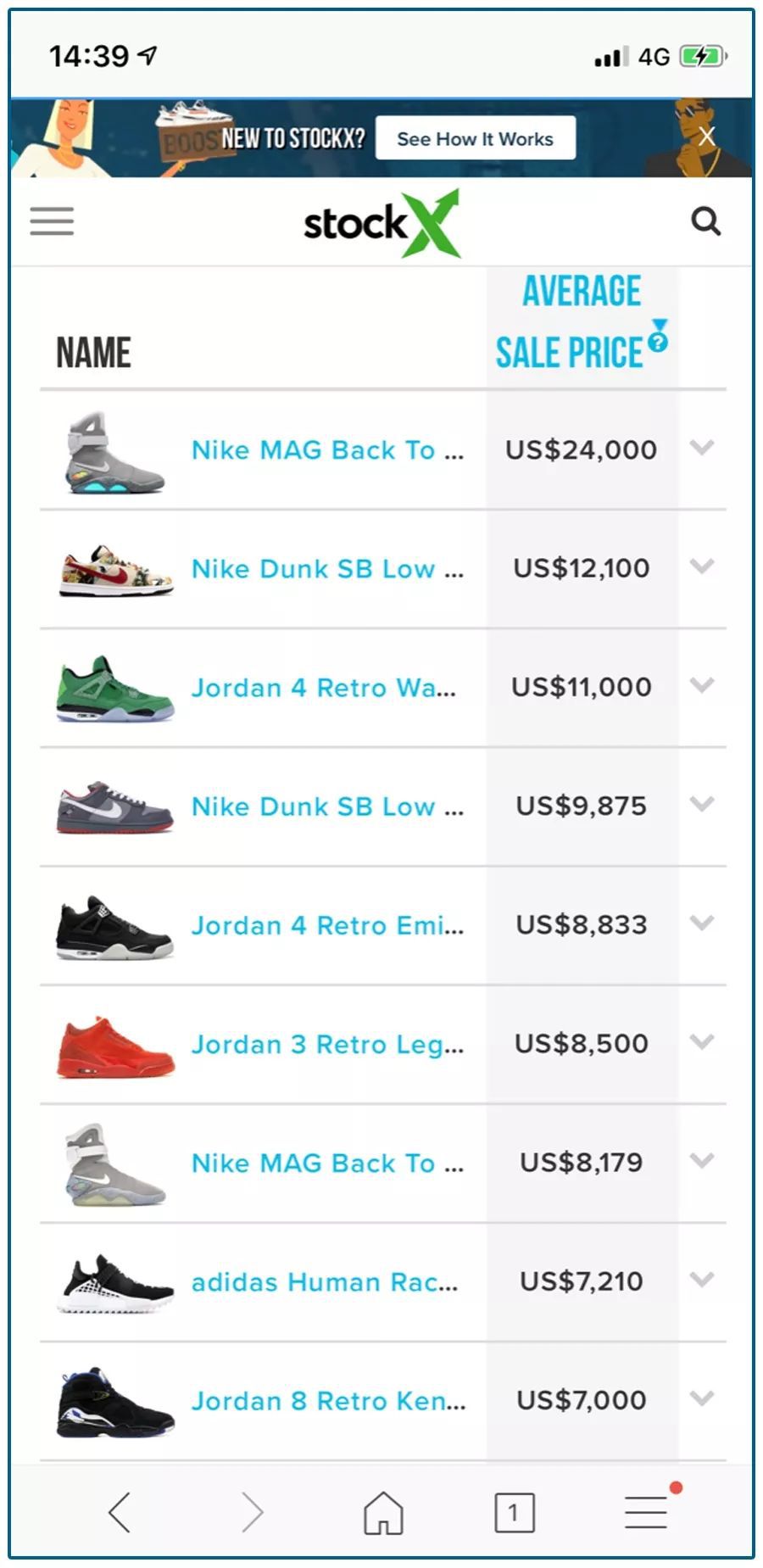Tap the browser forward arrow
This screenshot has height=1568, width=763.
point(252,1512)
